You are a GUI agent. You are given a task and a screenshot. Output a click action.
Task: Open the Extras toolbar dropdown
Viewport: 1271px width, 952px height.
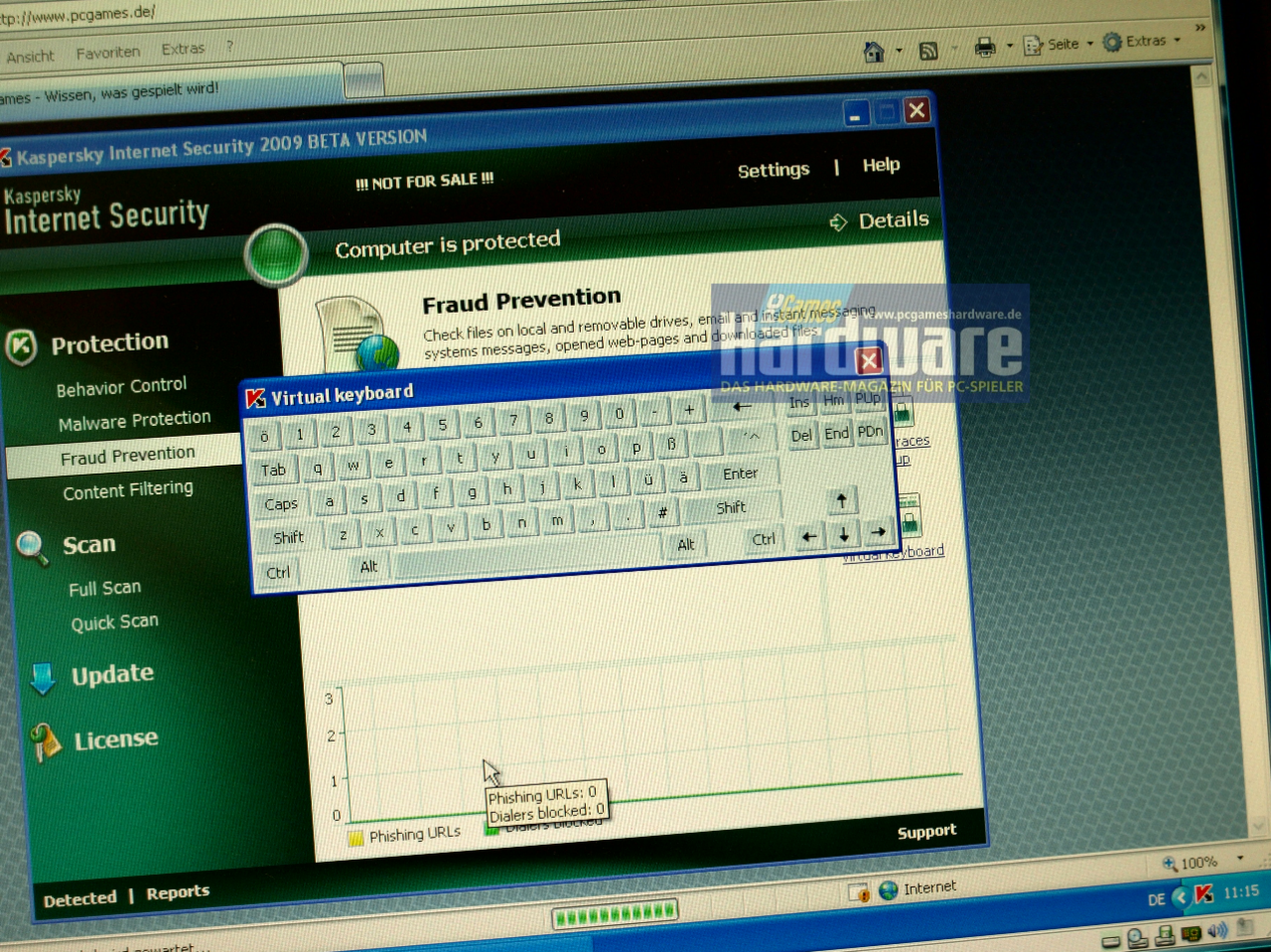coord(1143,42)
